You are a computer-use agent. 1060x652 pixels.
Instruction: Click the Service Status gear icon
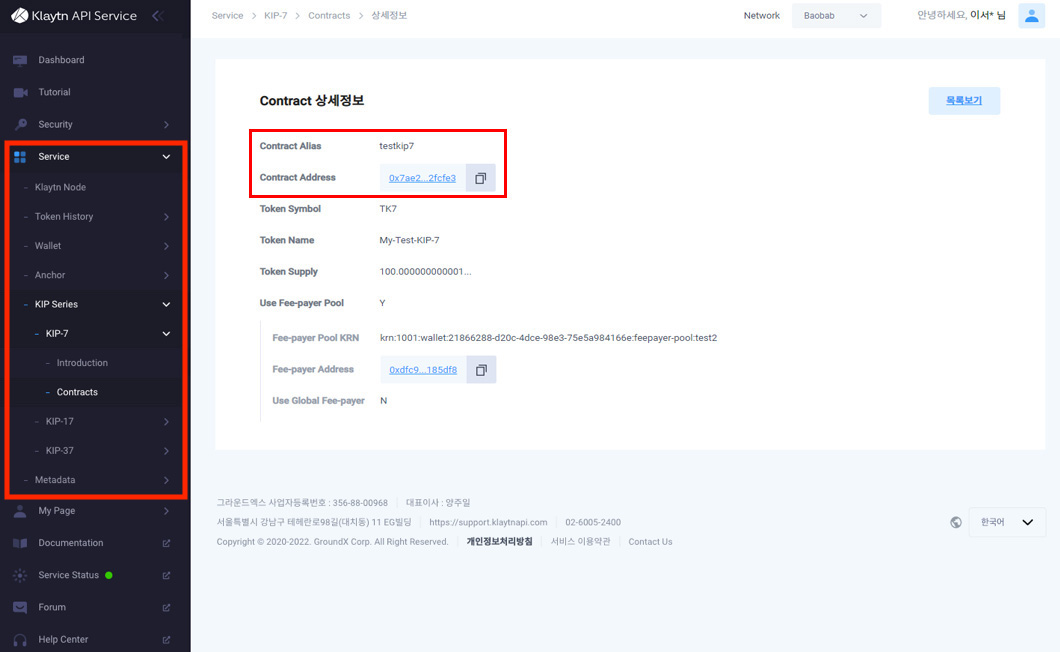click(x=20, y=575)
